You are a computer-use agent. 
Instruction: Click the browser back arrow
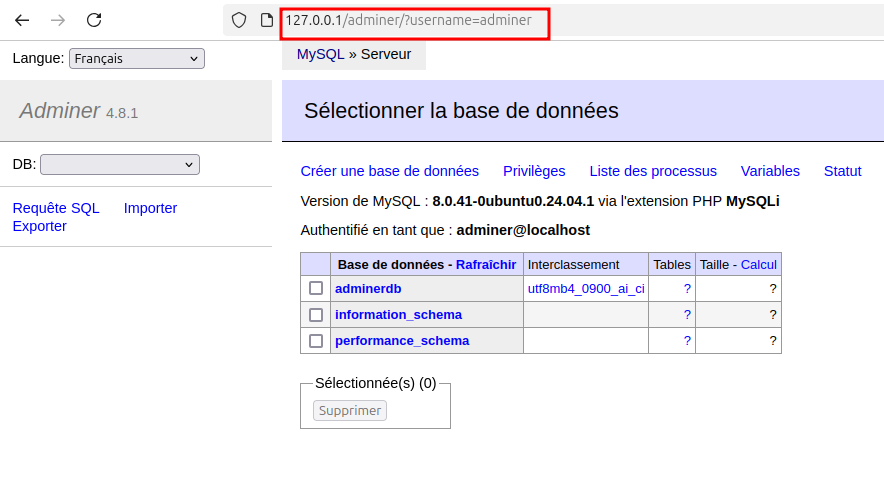pyautogui.click(x=22, y=20)
